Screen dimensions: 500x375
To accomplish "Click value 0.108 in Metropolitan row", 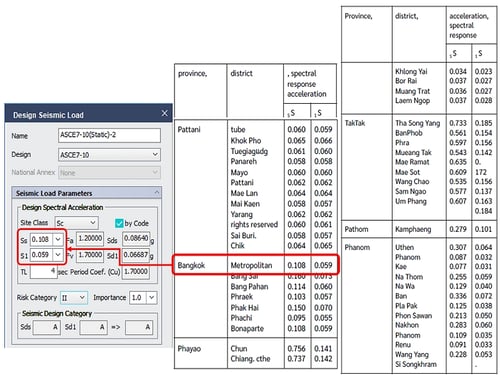I will (296, 265).
